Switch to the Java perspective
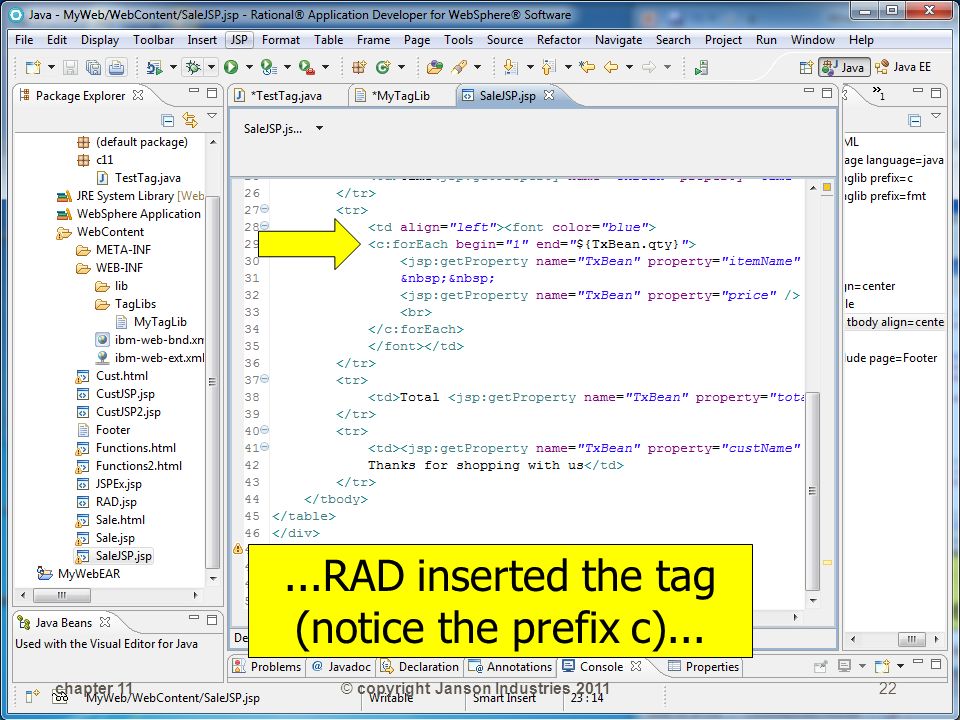This screenshot has width=960, height=720. 844,67
